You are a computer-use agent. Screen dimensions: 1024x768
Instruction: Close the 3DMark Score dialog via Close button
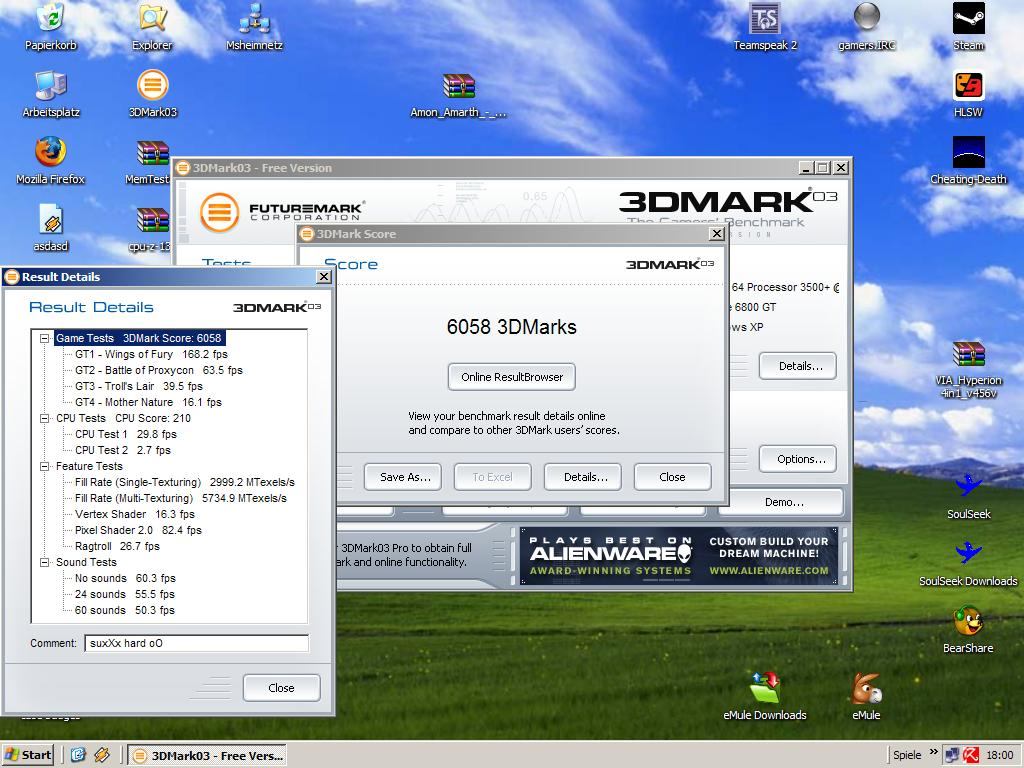click(672, 477)
